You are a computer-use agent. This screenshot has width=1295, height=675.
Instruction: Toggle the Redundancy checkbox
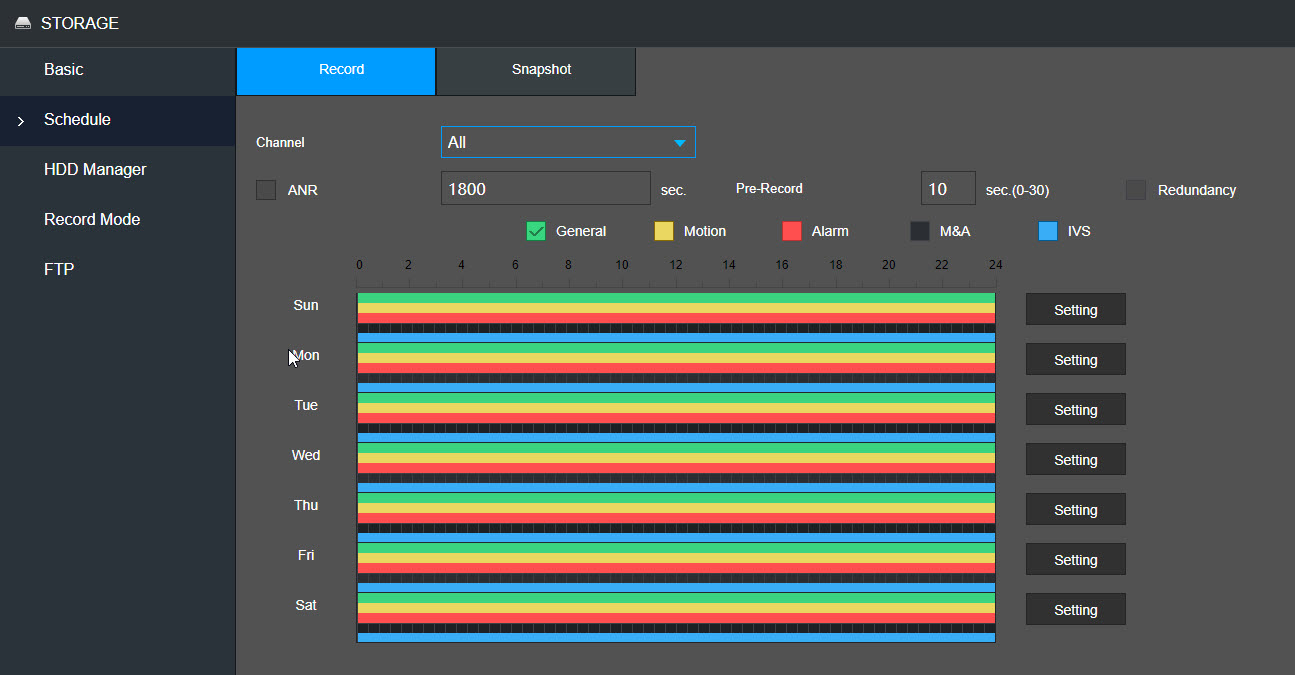point(1136,189)
